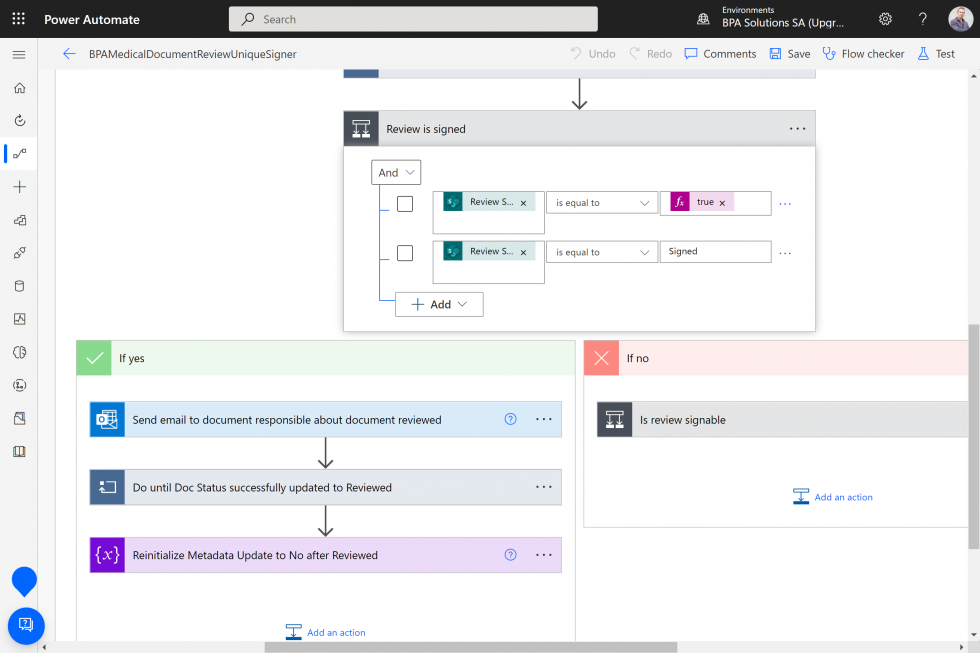Screen dimensions: 980x653
Task: Check the second condition row checkbox
Action: 405,253
